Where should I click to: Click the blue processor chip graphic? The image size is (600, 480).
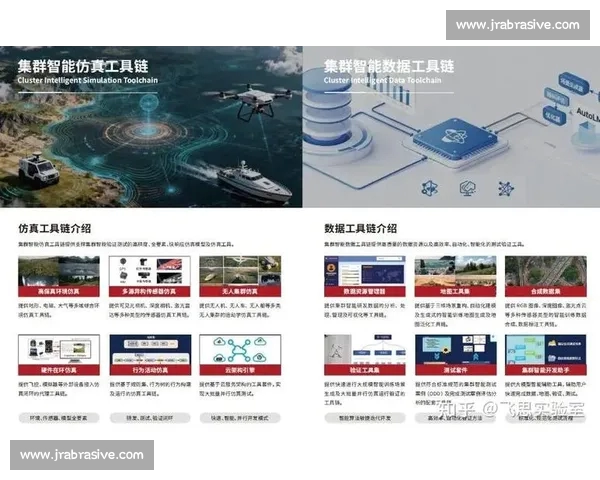click(x=457, y=139)
